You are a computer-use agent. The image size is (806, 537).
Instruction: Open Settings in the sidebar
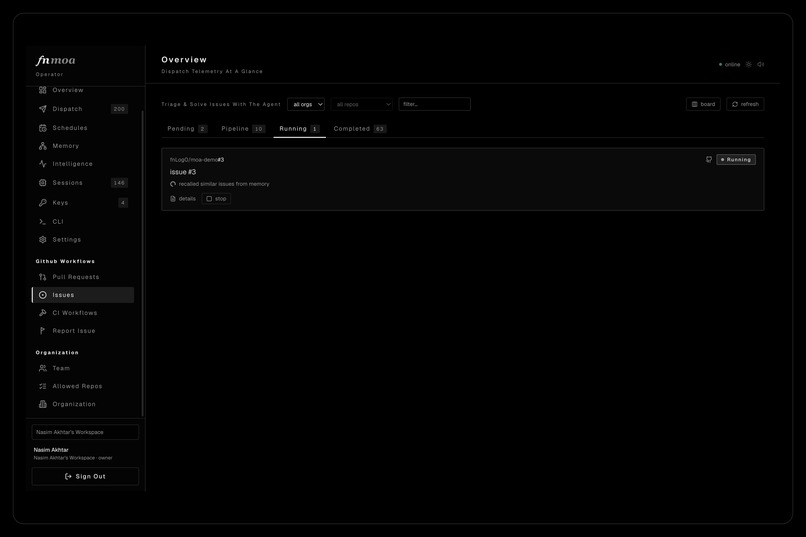click(x=82, y=239)
